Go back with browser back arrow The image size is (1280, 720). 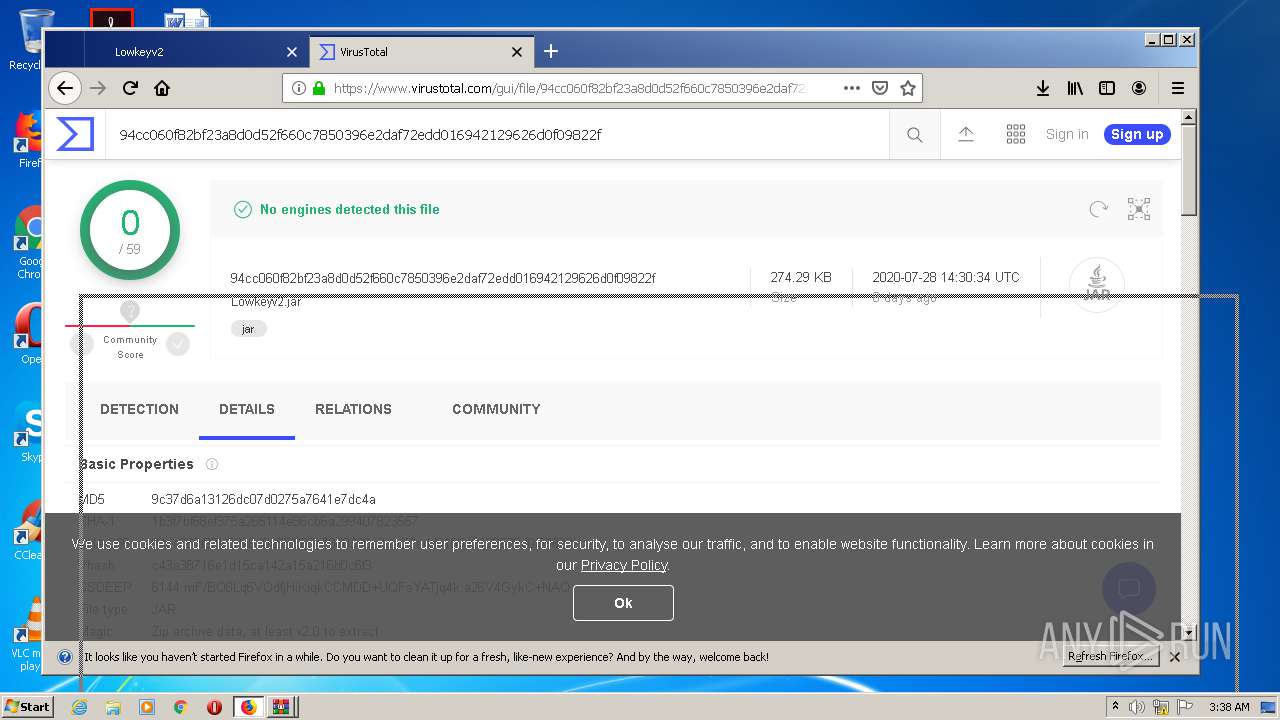pyautogui.click(x=65, y=88)
